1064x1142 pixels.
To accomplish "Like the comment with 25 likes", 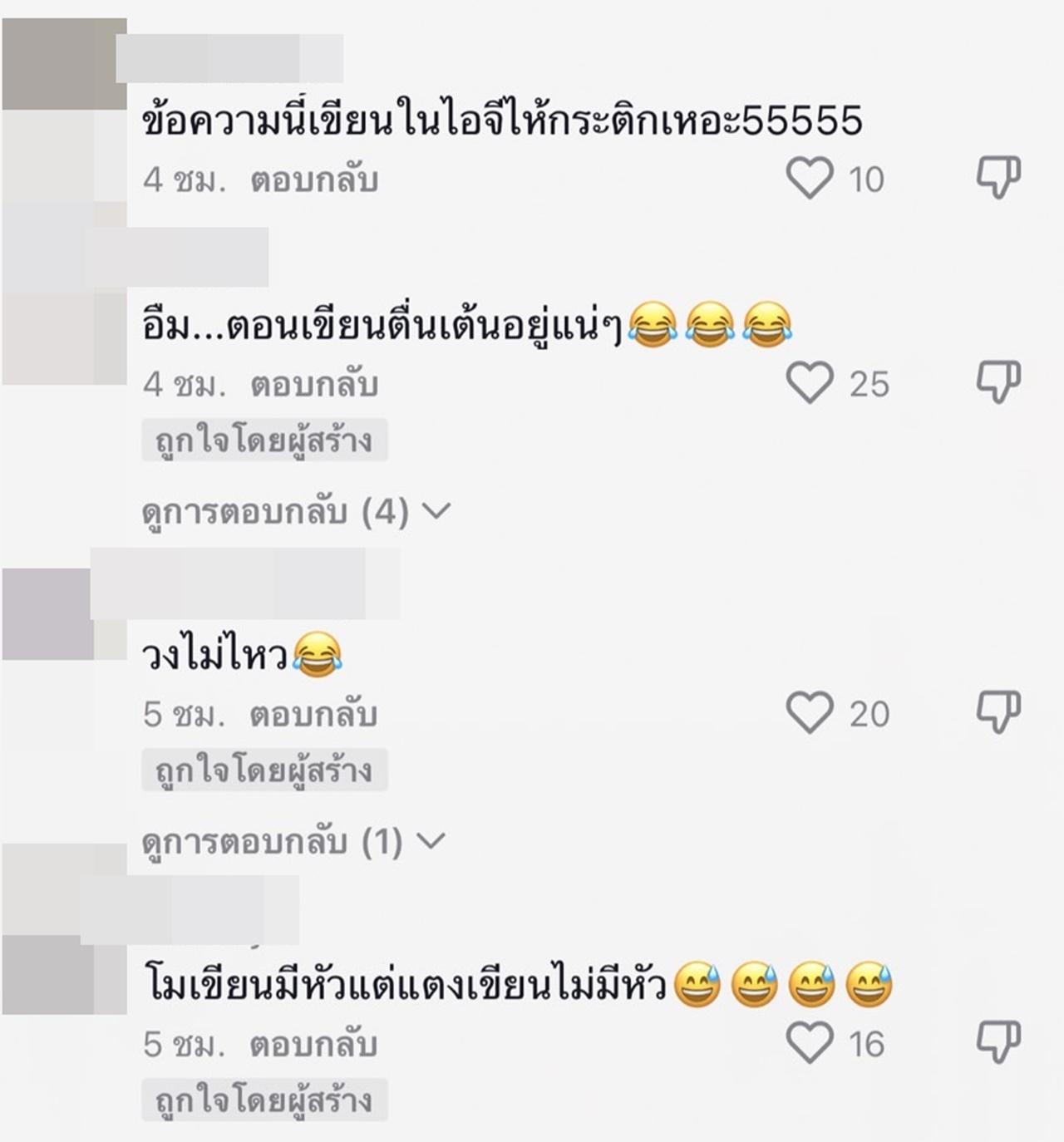I will 810,383.
